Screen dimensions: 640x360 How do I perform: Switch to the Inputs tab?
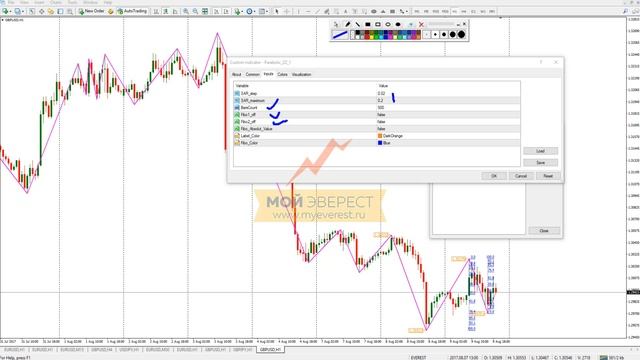268,74
